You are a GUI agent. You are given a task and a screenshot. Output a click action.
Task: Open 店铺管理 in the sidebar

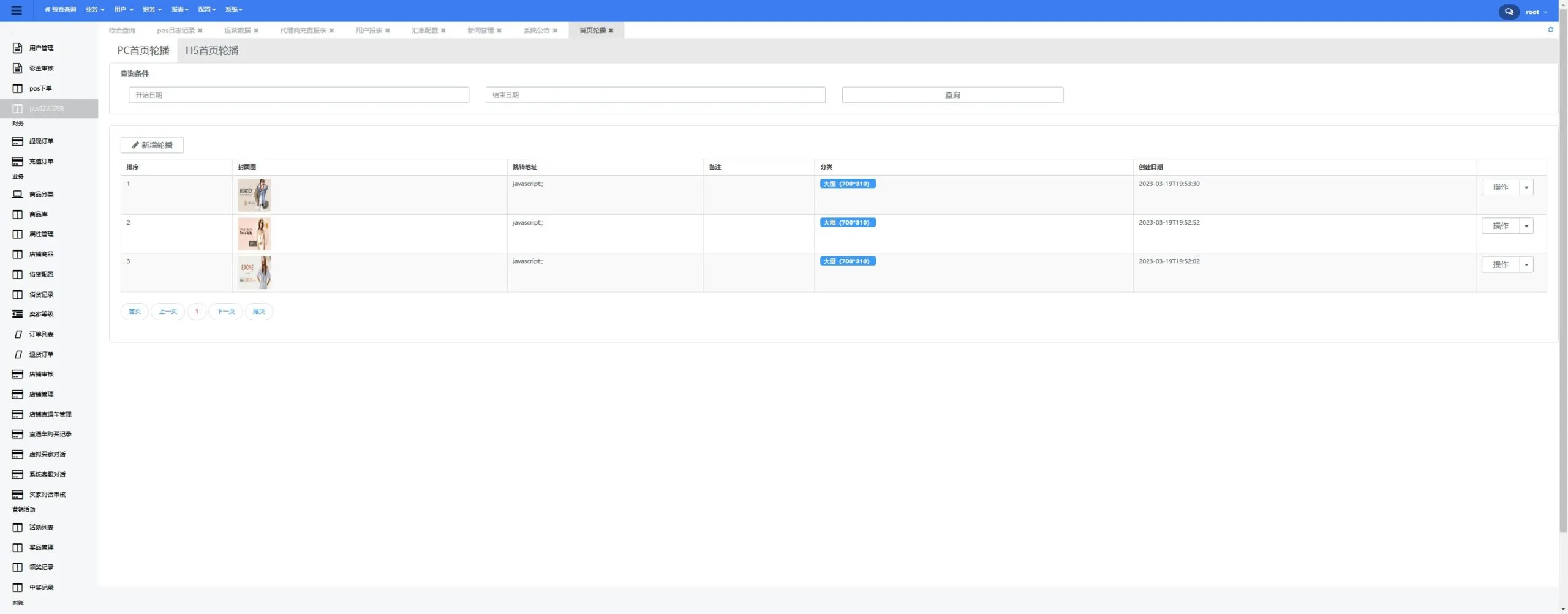(41, 394)
